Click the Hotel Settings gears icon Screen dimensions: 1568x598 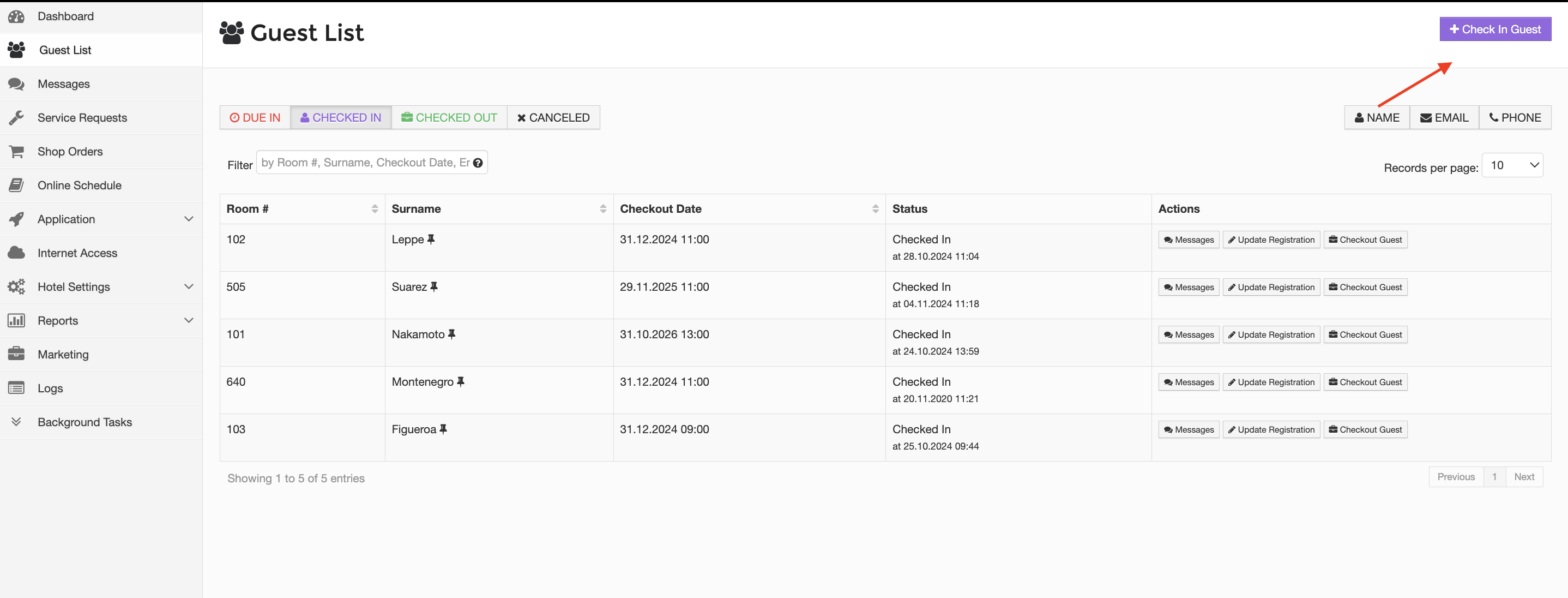pyautogui.click(x=16, y=287)
